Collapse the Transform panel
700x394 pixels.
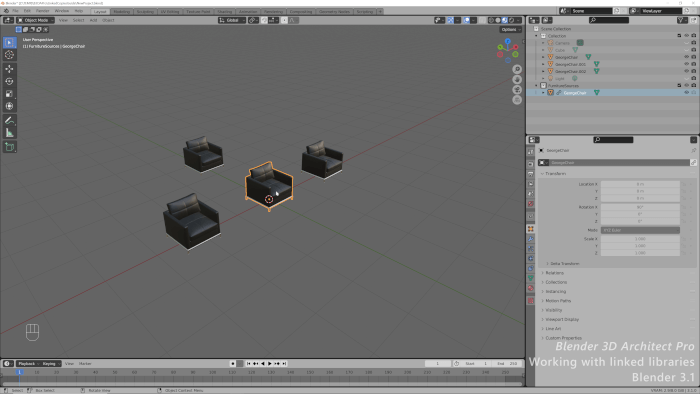point(555,174)
